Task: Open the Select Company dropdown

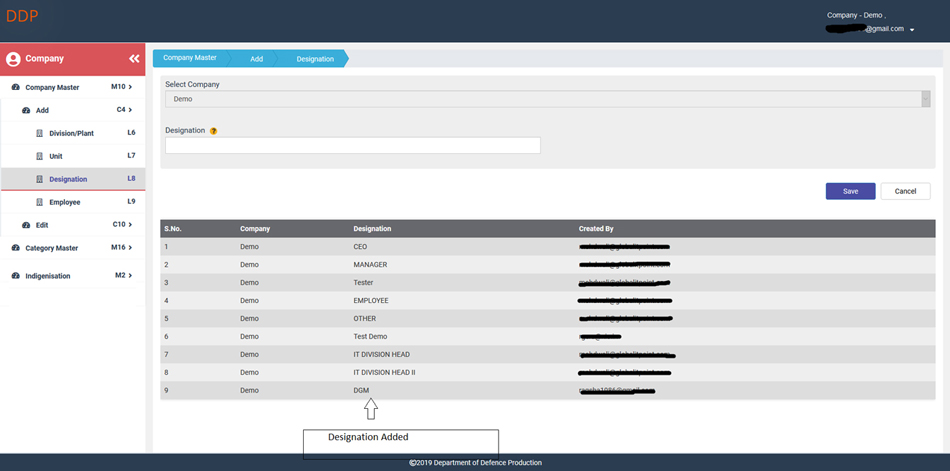Action: point(547,99)
